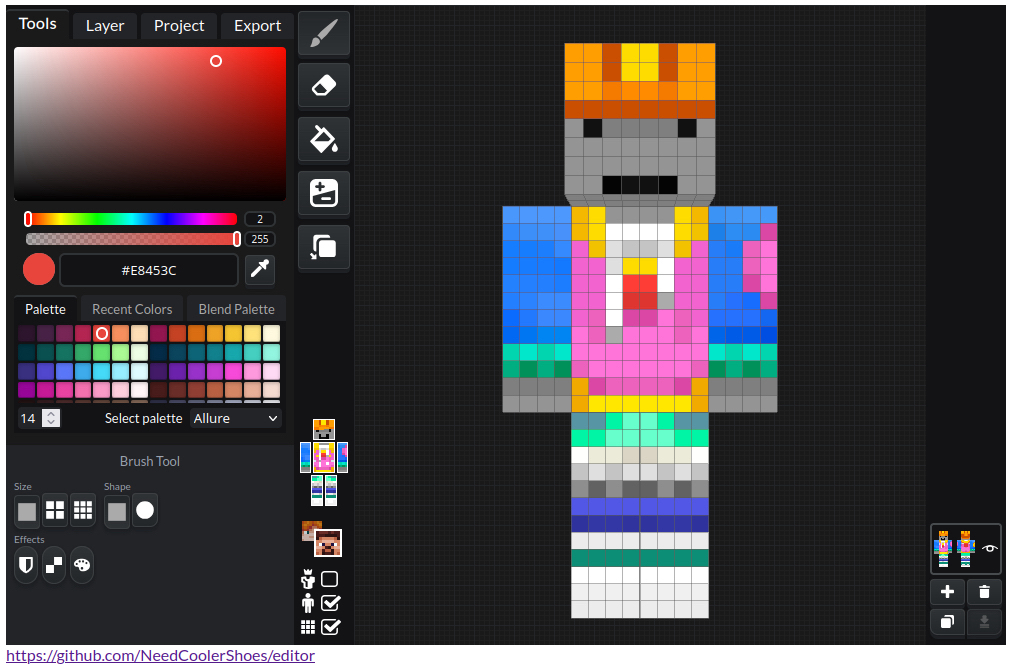
Task: Pick the paint bucket fill tool
Action: point(324,139)
